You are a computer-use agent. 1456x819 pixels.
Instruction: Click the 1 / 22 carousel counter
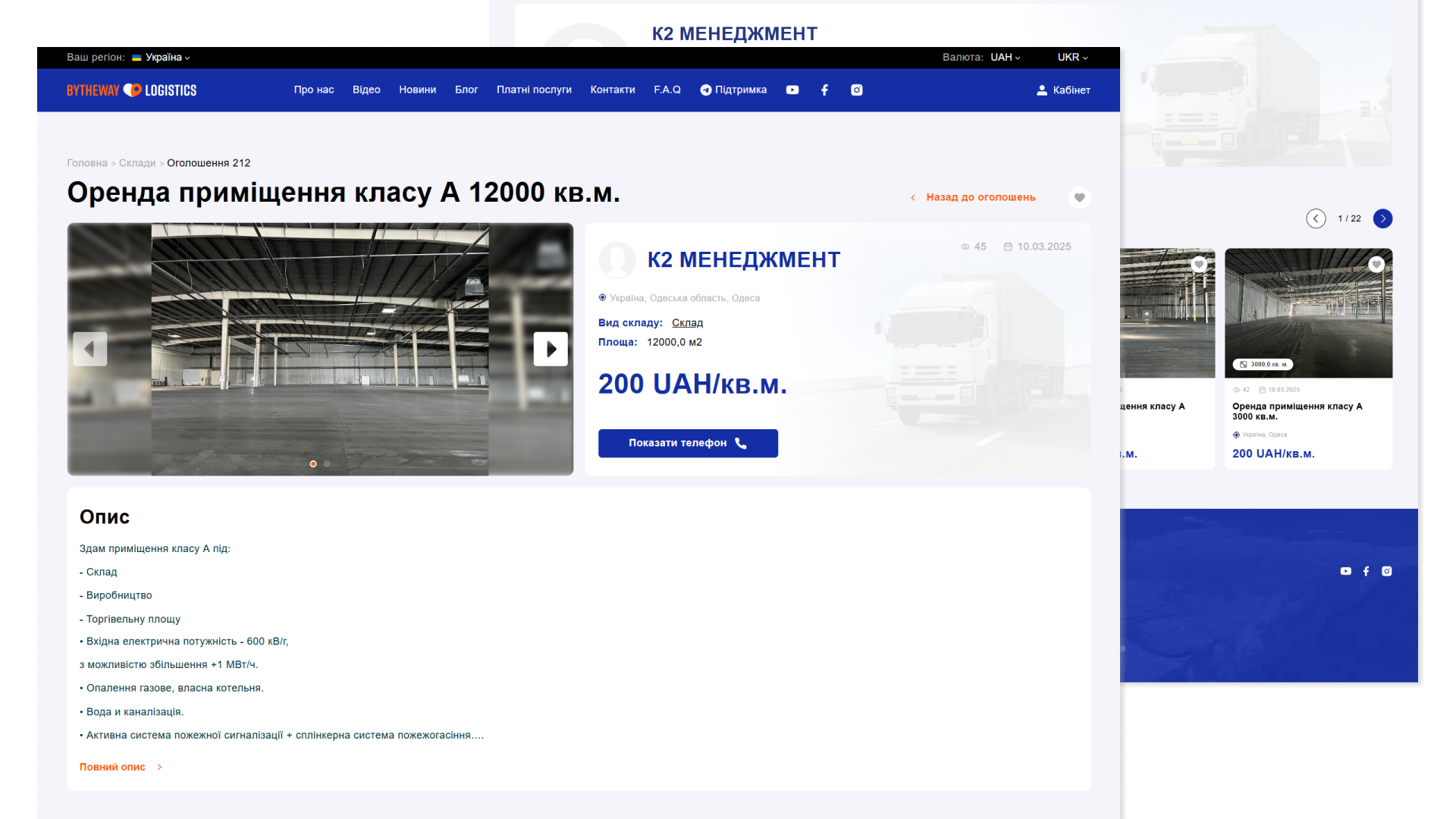click(1349, 219)
